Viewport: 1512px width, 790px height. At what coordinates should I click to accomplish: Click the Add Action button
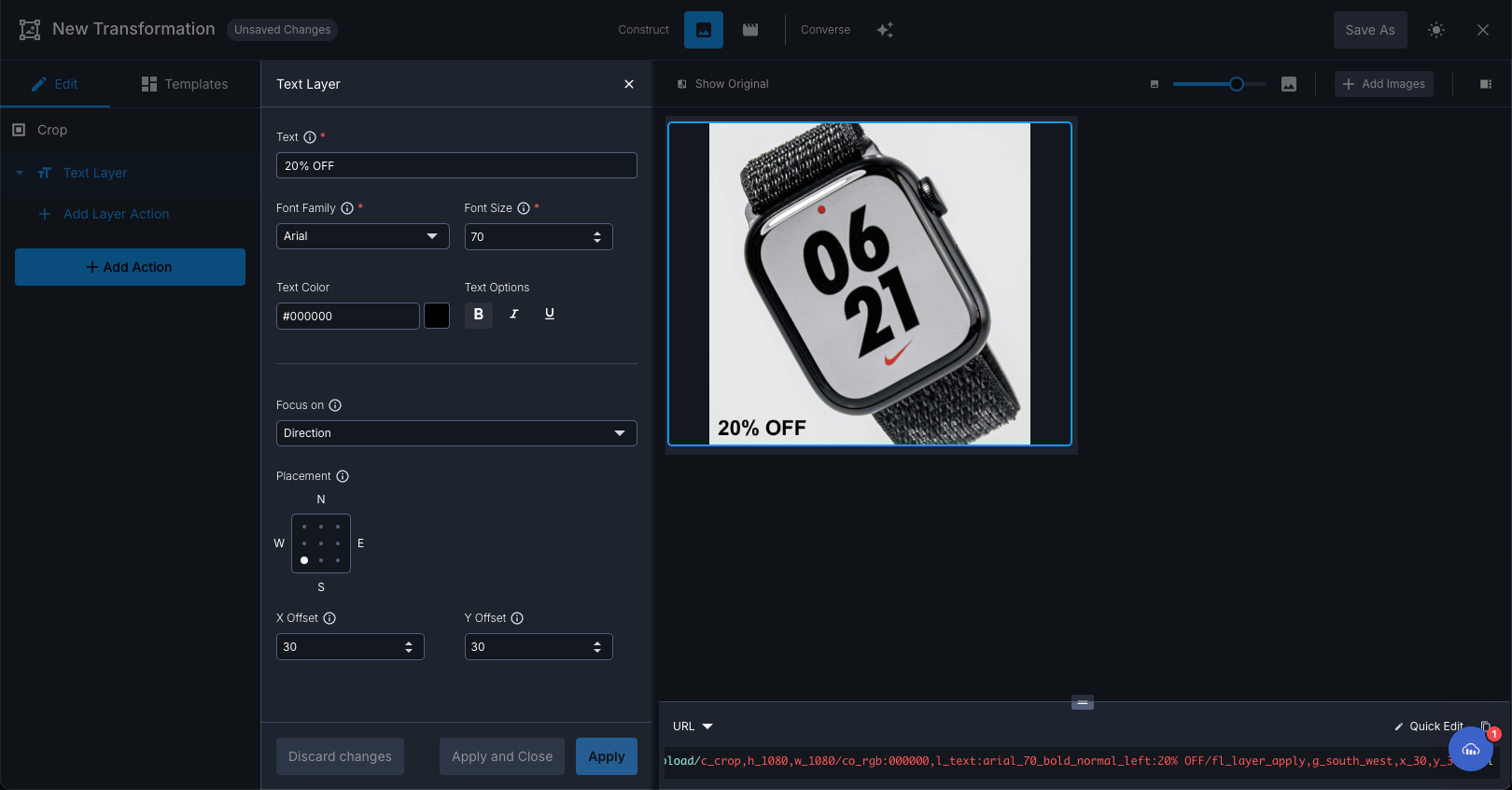pos(130,267)
